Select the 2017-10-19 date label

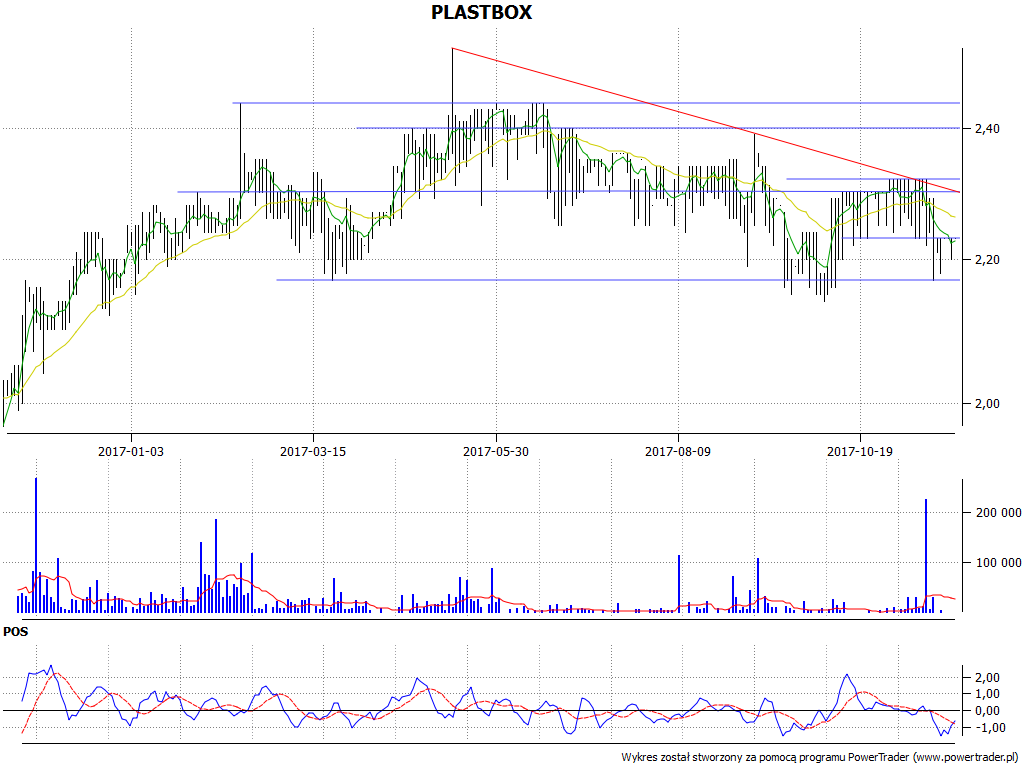(860, 451)
